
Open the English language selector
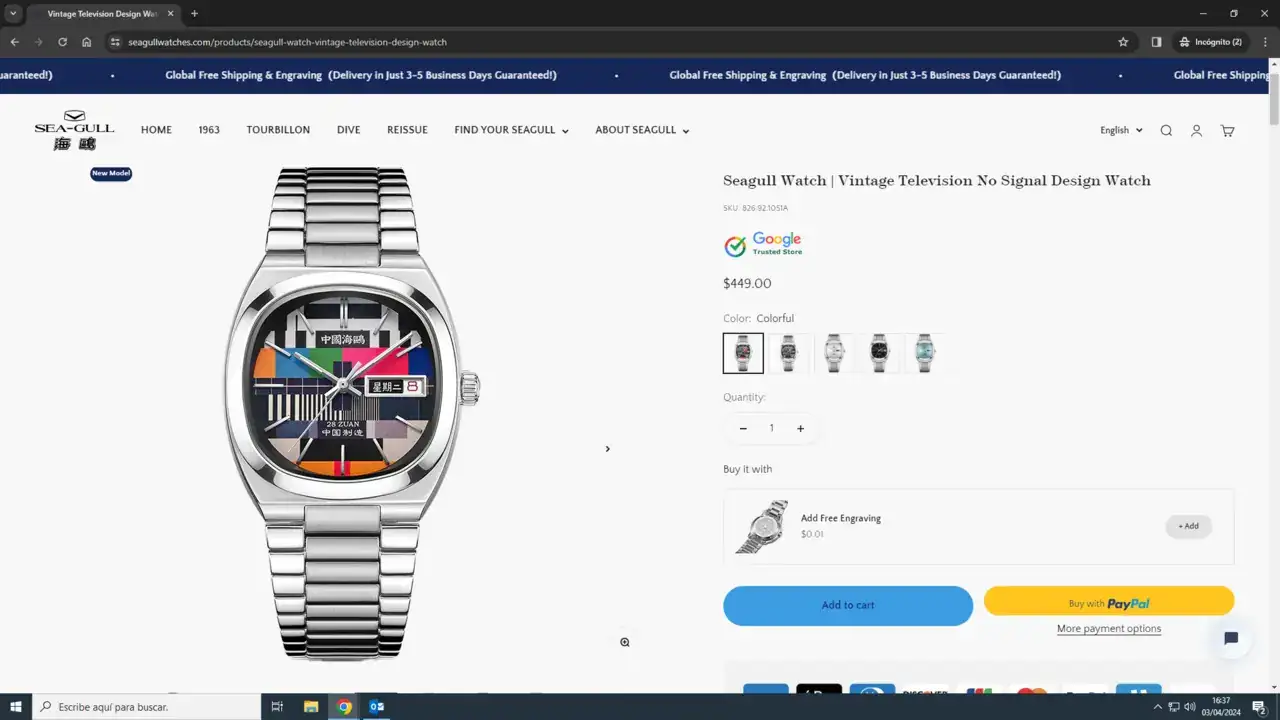pos(1121,130)
